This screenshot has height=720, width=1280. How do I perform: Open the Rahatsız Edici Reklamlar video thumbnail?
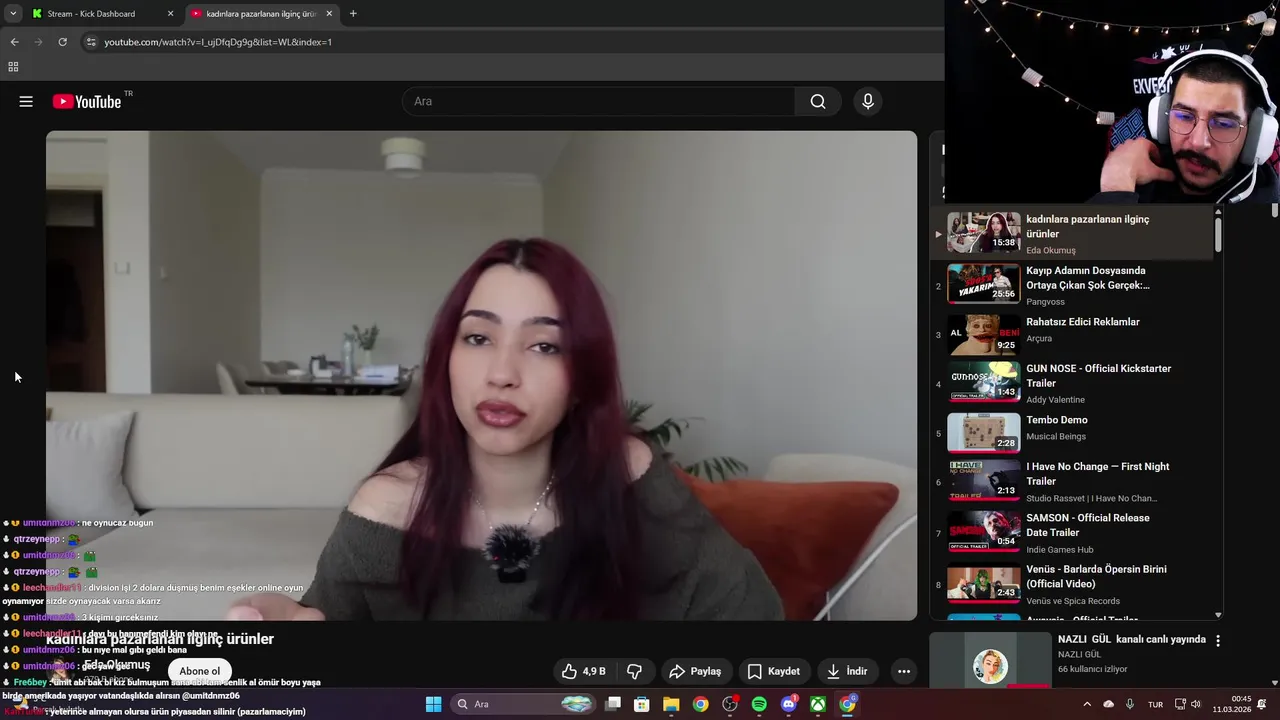[x=984, y=334]
